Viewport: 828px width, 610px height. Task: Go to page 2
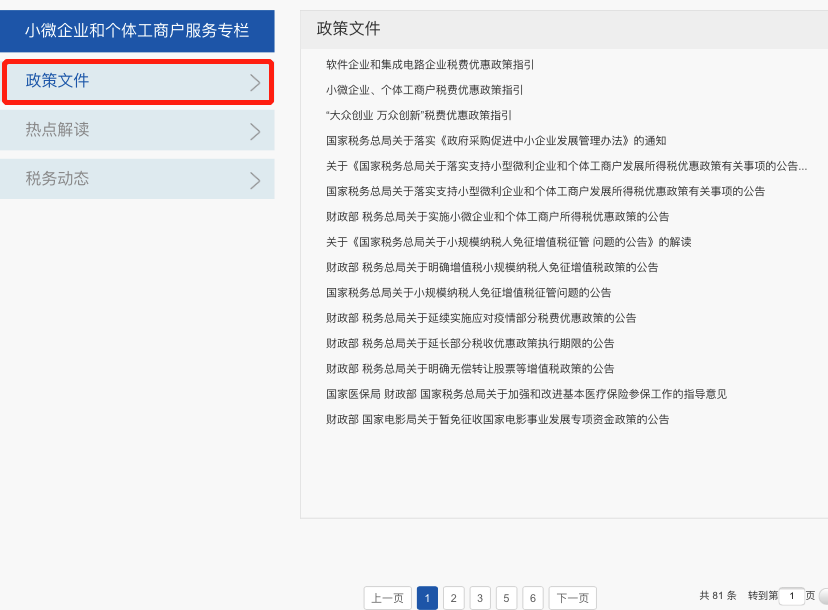[x=454, y=598]
